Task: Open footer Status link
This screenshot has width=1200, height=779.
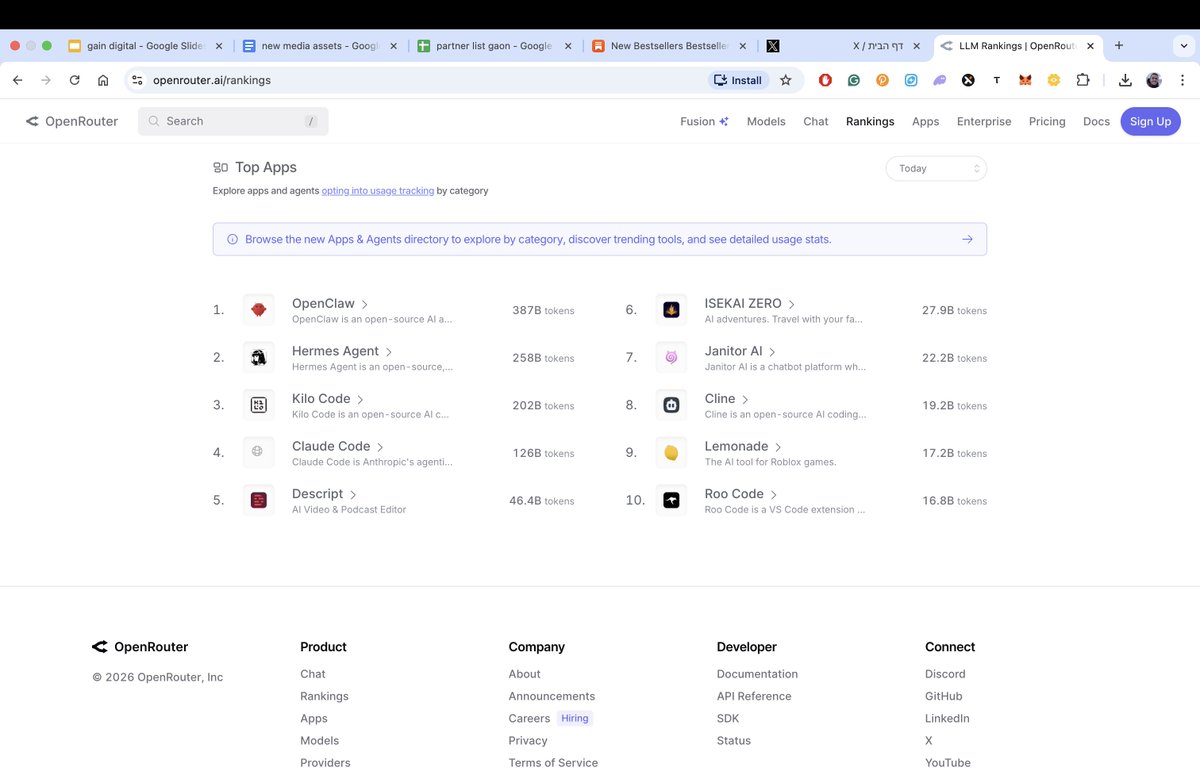Action: tap(733, 740)
